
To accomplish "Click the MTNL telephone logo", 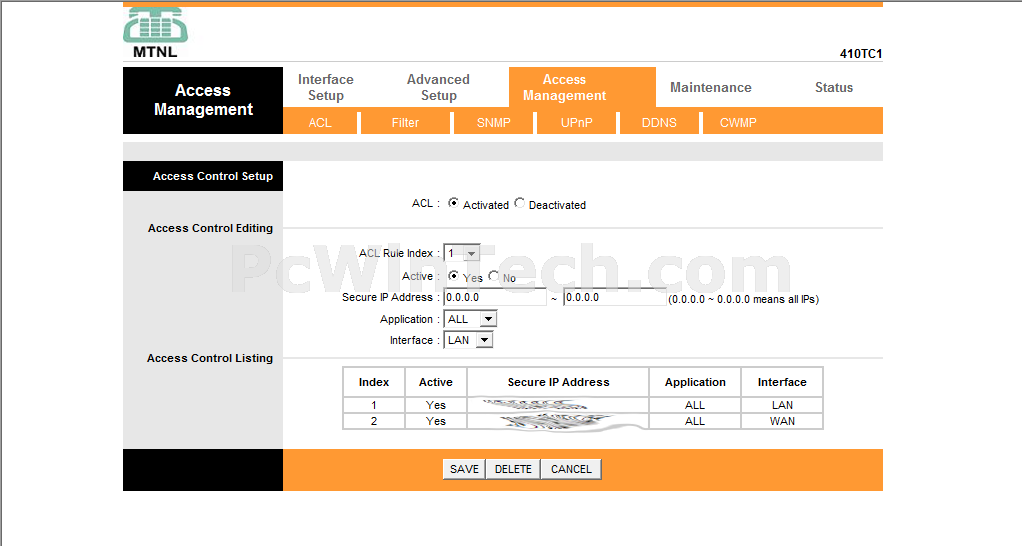I will click(155, 33).
